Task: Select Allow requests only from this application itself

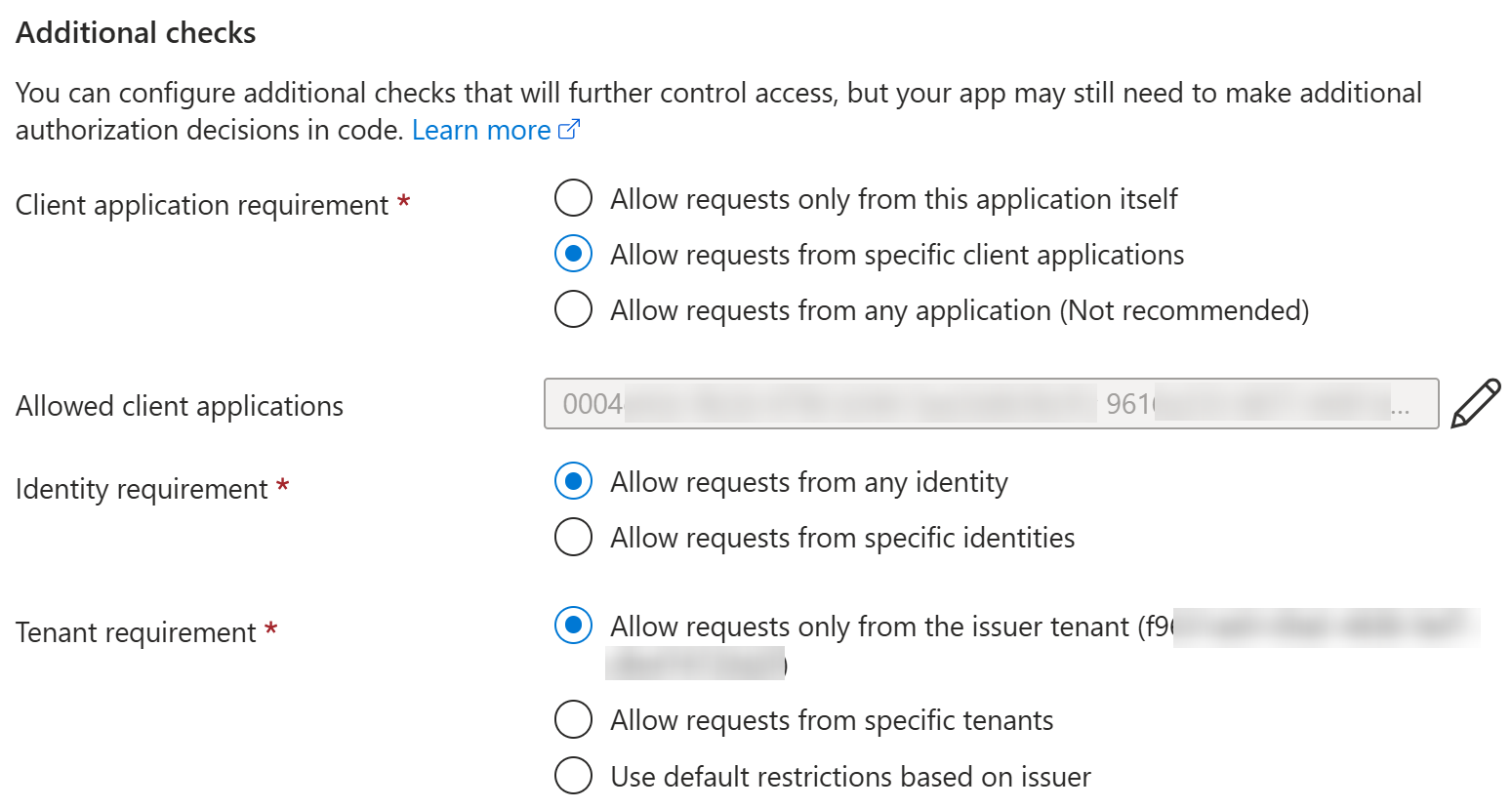Action: click(x=573, y=198)
